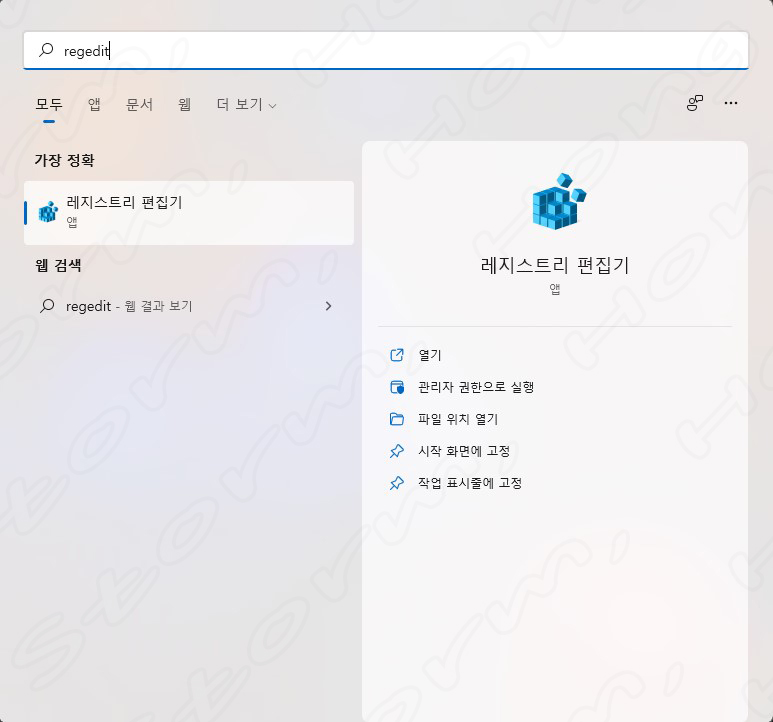Click the web search magnifier icon
Image resolution: width=773 pixels, height=722 pixels.
[x=47, y=306]
